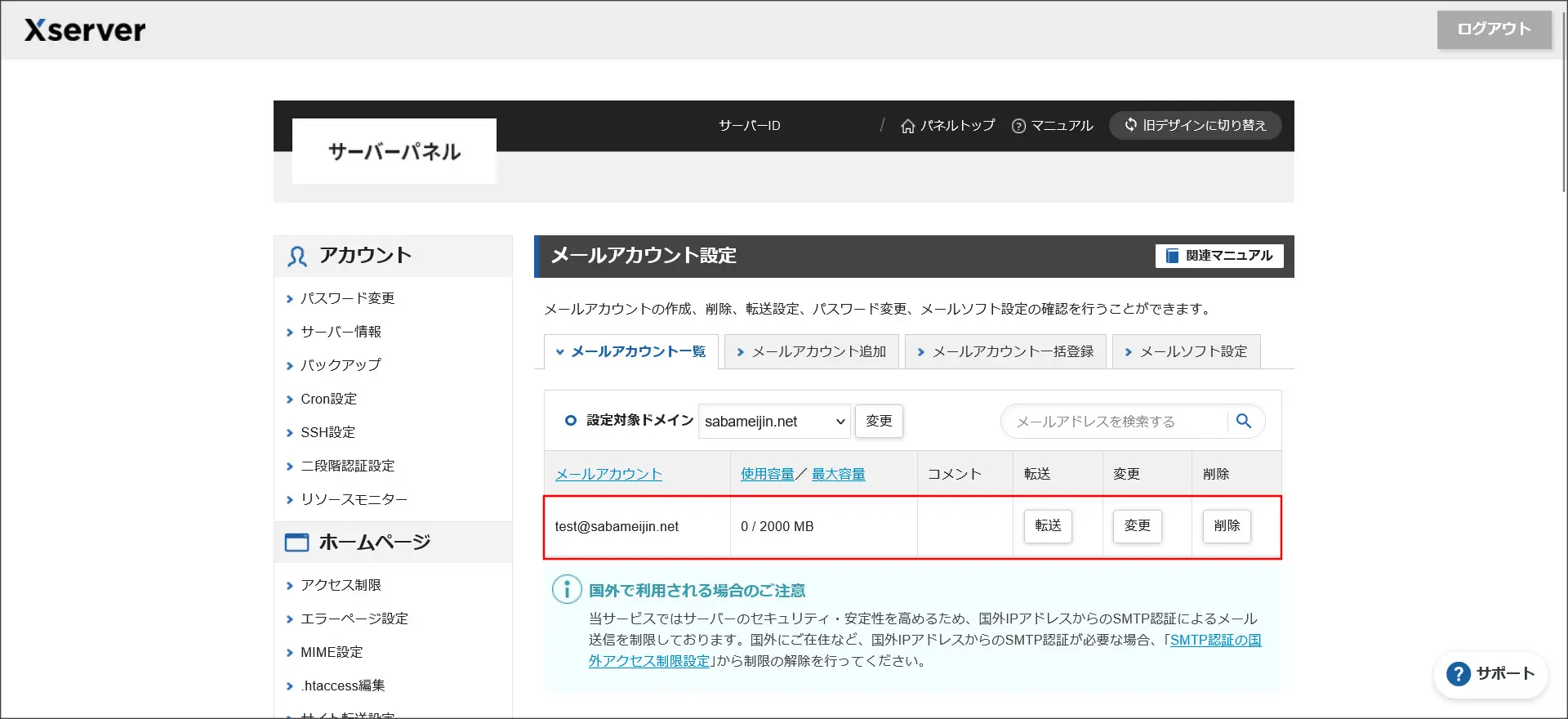Open アクセス制限 in sidebar

(341, 585)
